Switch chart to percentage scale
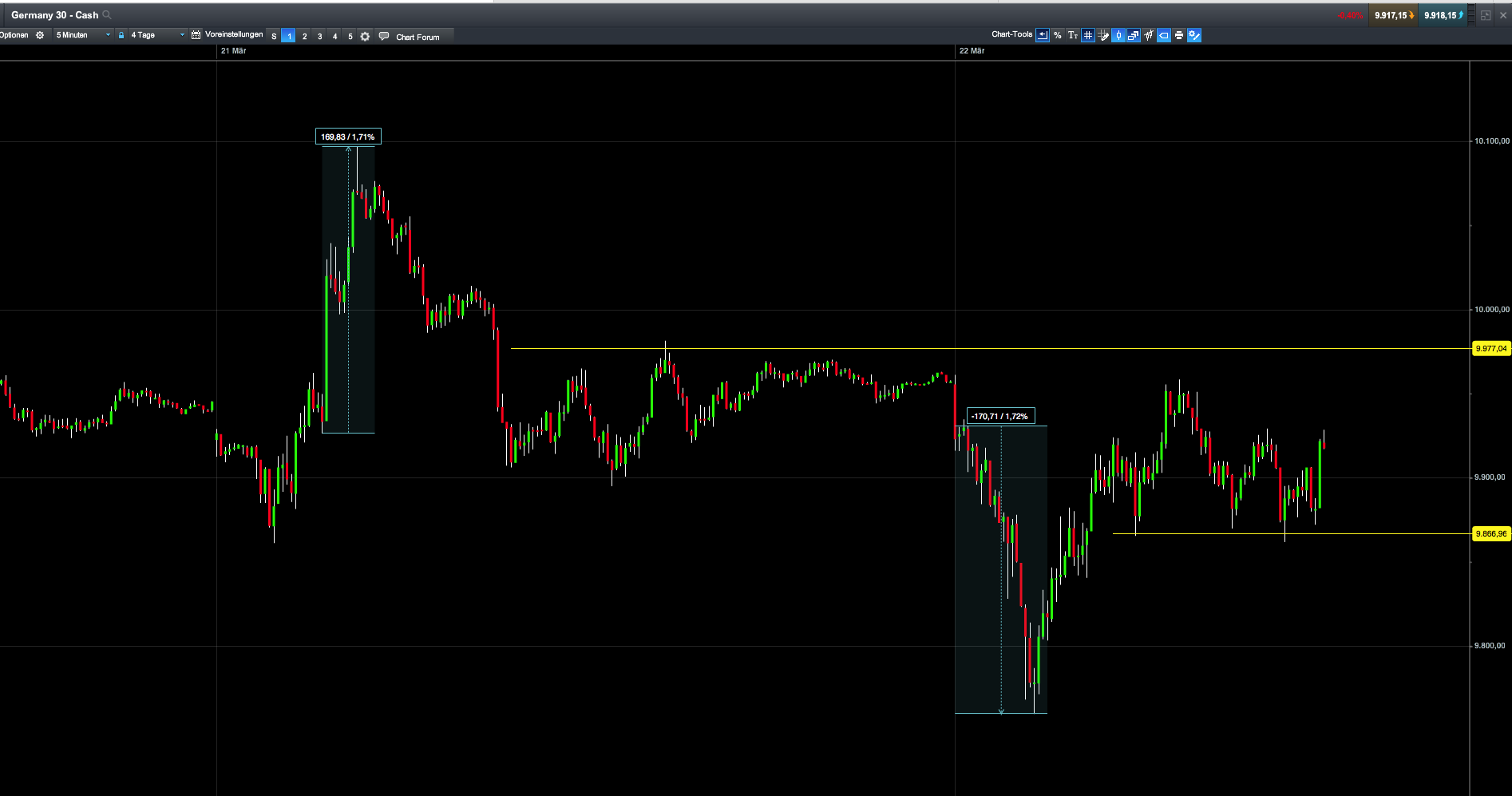Image resolution: width=1512 pixels, height=796 pixels. pyautogui.click(x=1058, y=35)
